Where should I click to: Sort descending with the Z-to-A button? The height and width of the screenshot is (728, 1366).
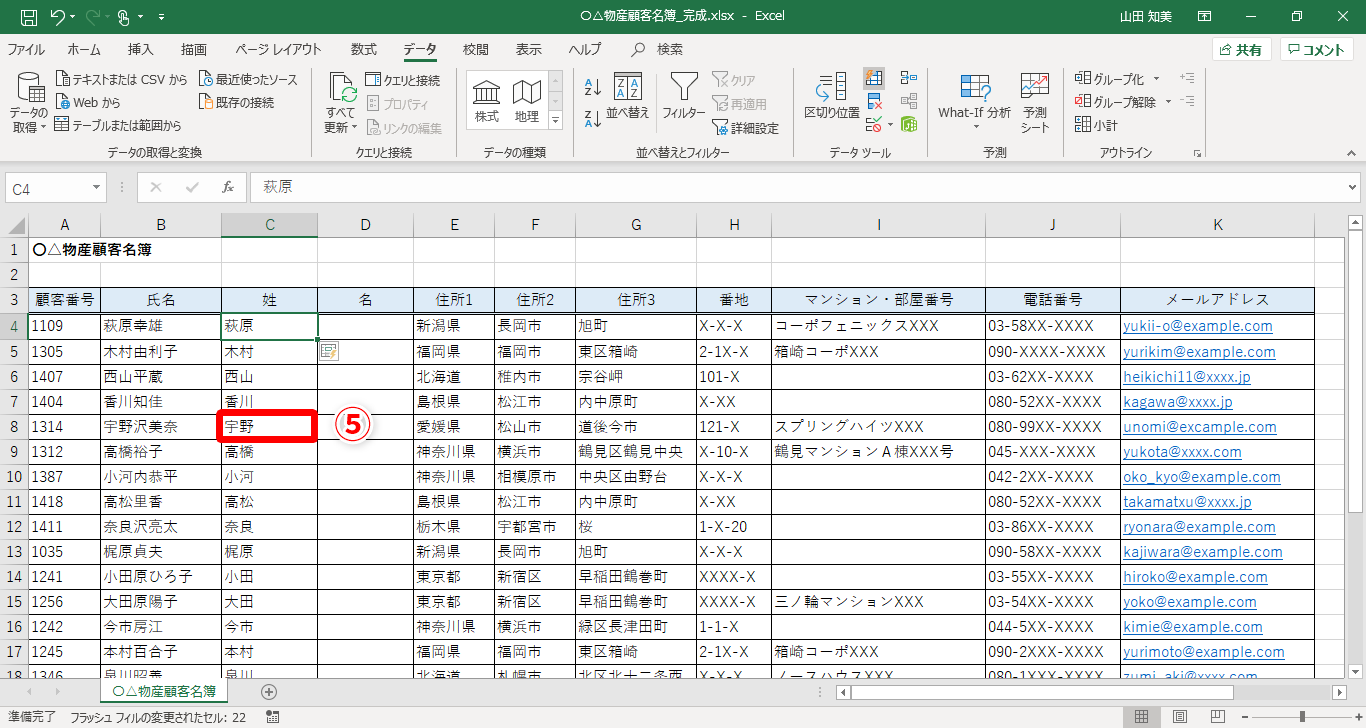coord(592,117)
